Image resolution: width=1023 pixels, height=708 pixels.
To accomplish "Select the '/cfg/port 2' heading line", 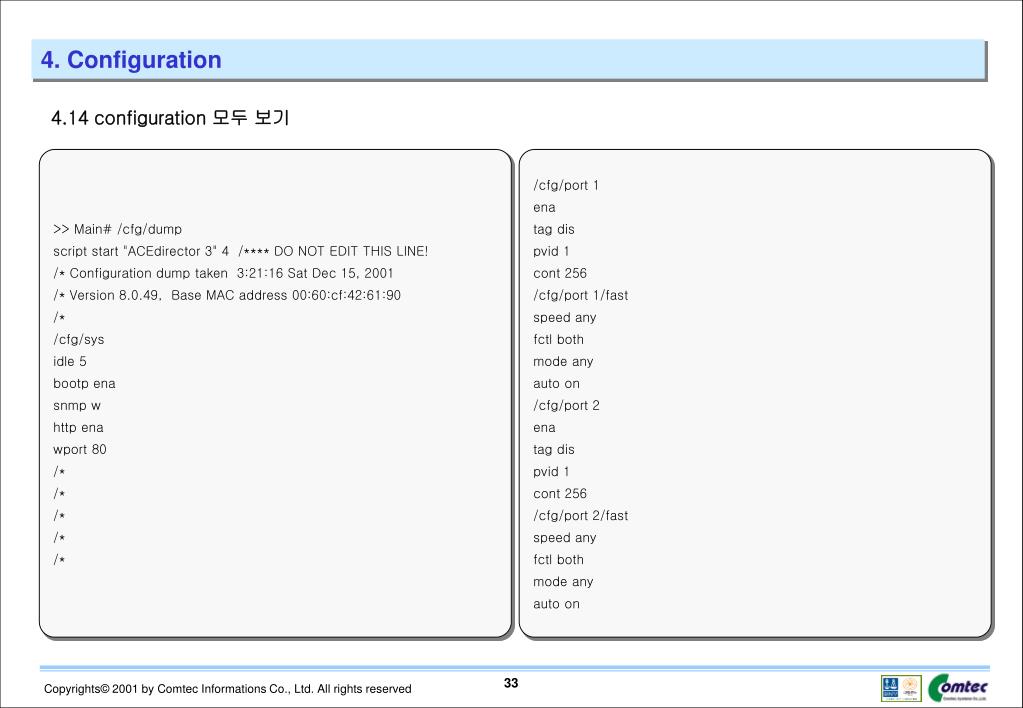I will coord(566,406).
